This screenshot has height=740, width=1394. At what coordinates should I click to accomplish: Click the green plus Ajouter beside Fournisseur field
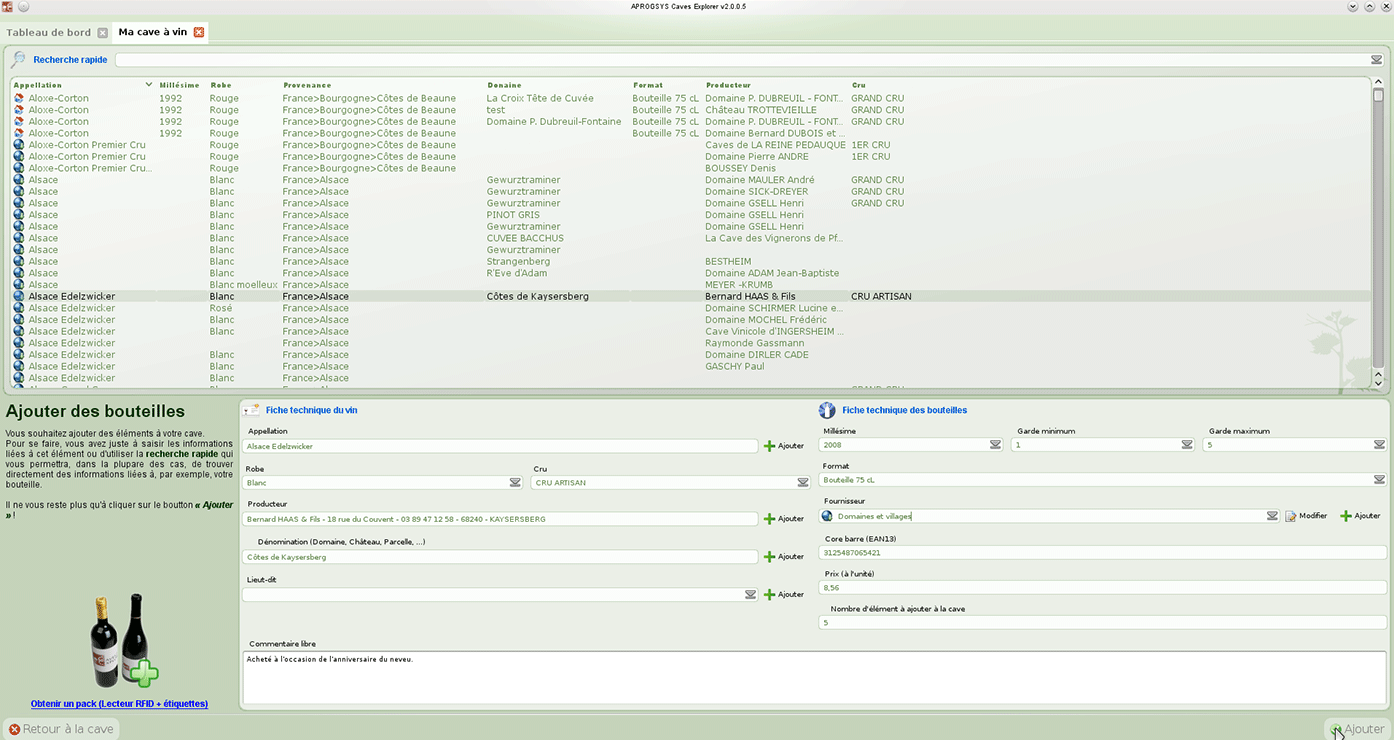coord(1360,516)
